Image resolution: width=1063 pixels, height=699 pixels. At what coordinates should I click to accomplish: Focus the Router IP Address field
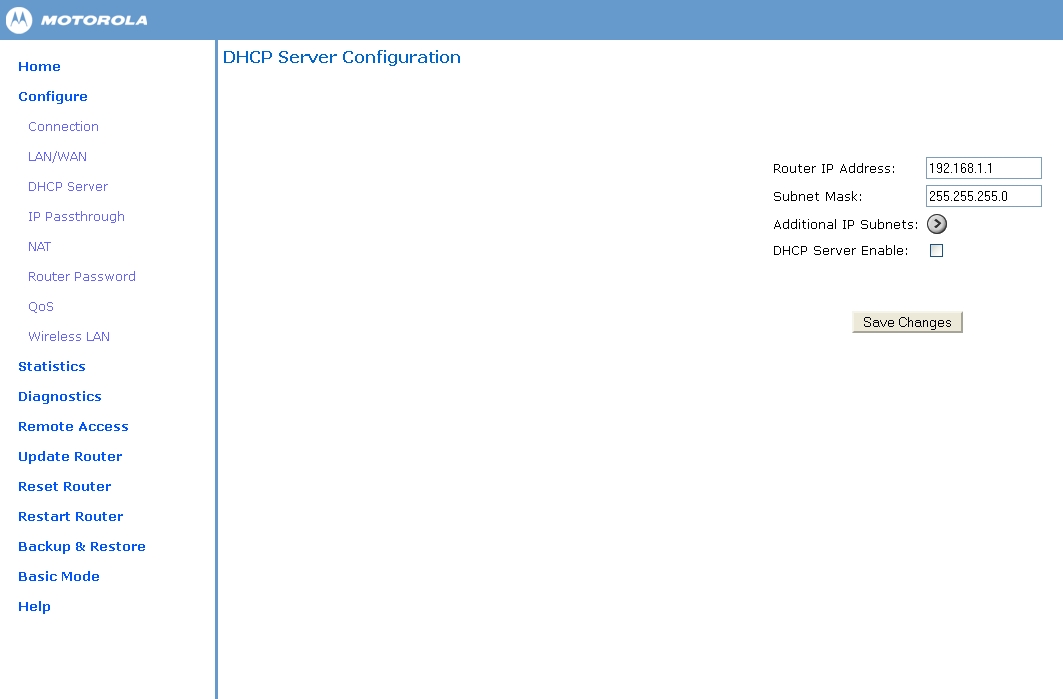click(x=983, y=168)
